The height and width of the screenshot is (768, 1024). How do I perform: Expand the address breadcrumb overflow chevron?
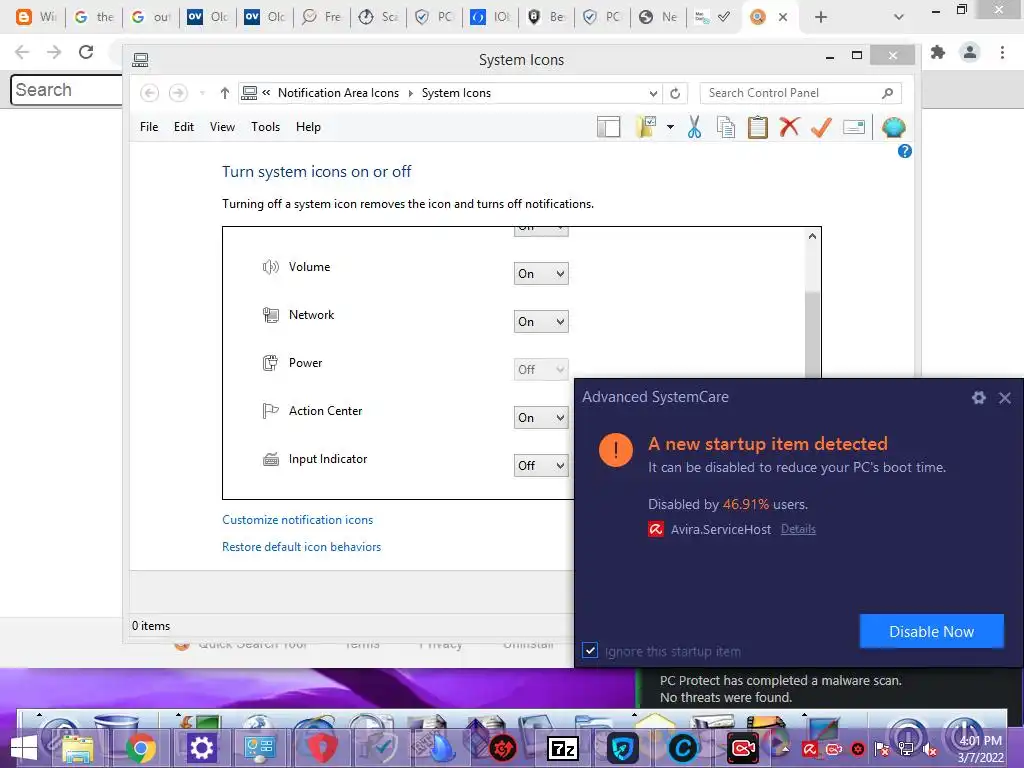(266, 93)
